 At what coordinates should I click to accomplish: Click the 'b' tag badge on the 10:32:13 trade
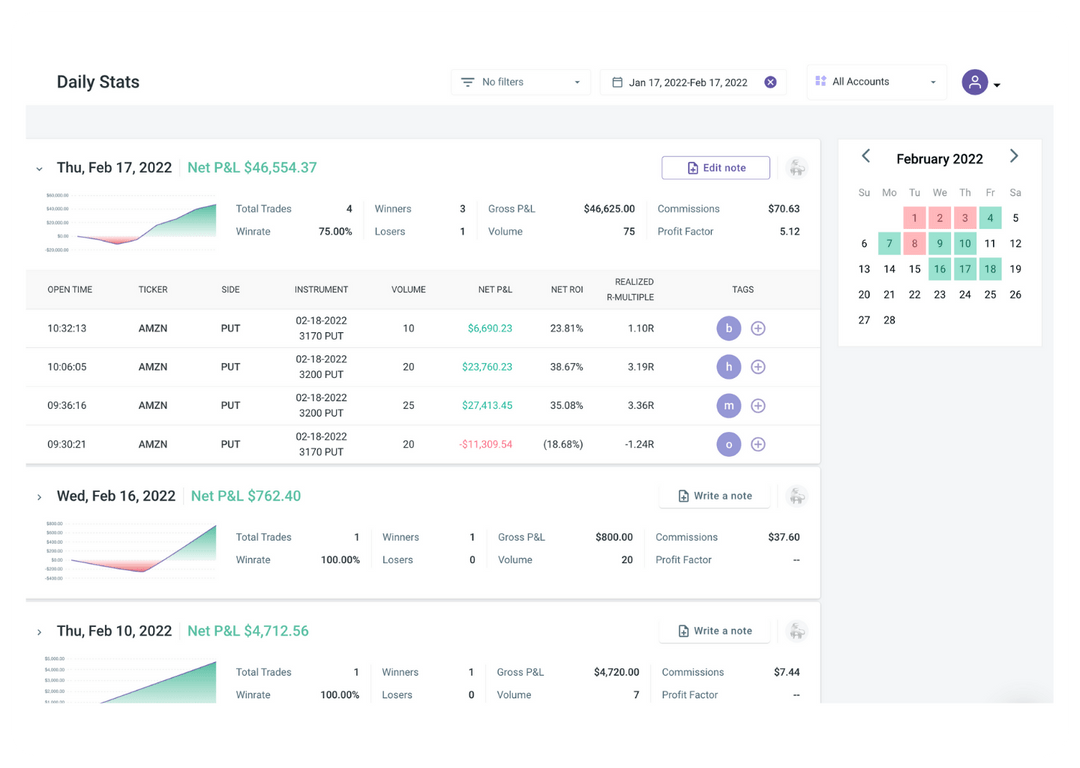click(x=728, y=328)
